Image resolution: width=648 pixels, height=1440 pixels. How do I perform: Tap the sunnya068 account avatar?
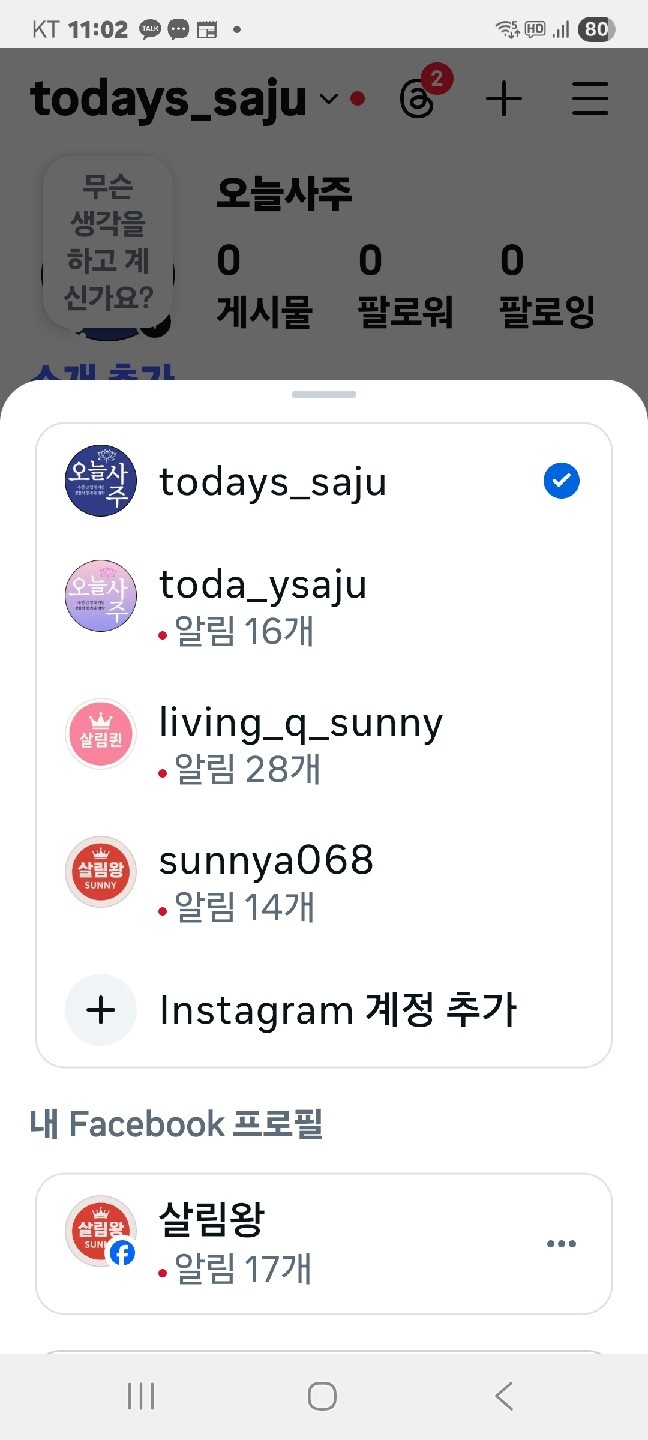coord(100,872)
